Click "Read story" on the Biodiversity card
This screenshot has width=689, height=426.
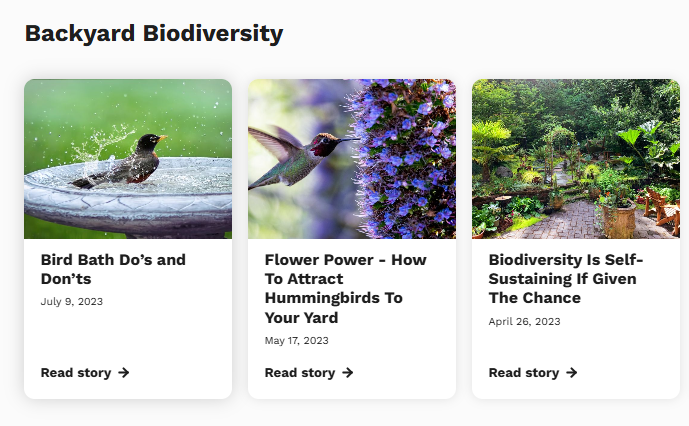point(524,373)
